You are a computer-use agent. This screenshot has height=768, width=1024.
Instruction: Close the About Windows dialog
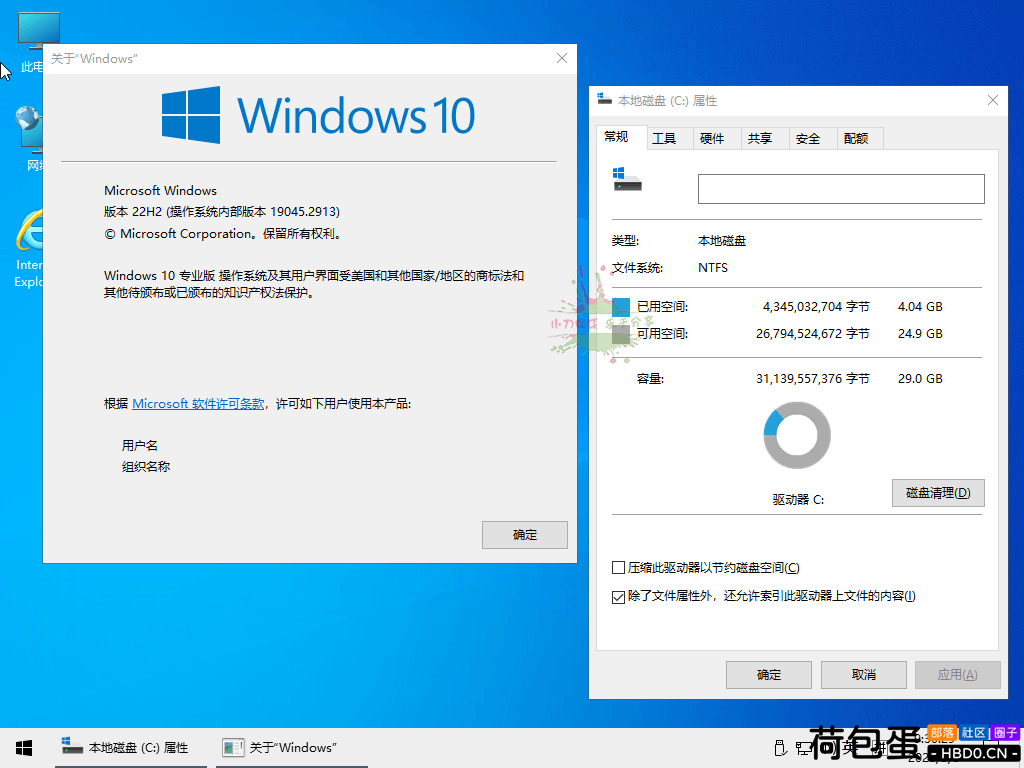562,58
